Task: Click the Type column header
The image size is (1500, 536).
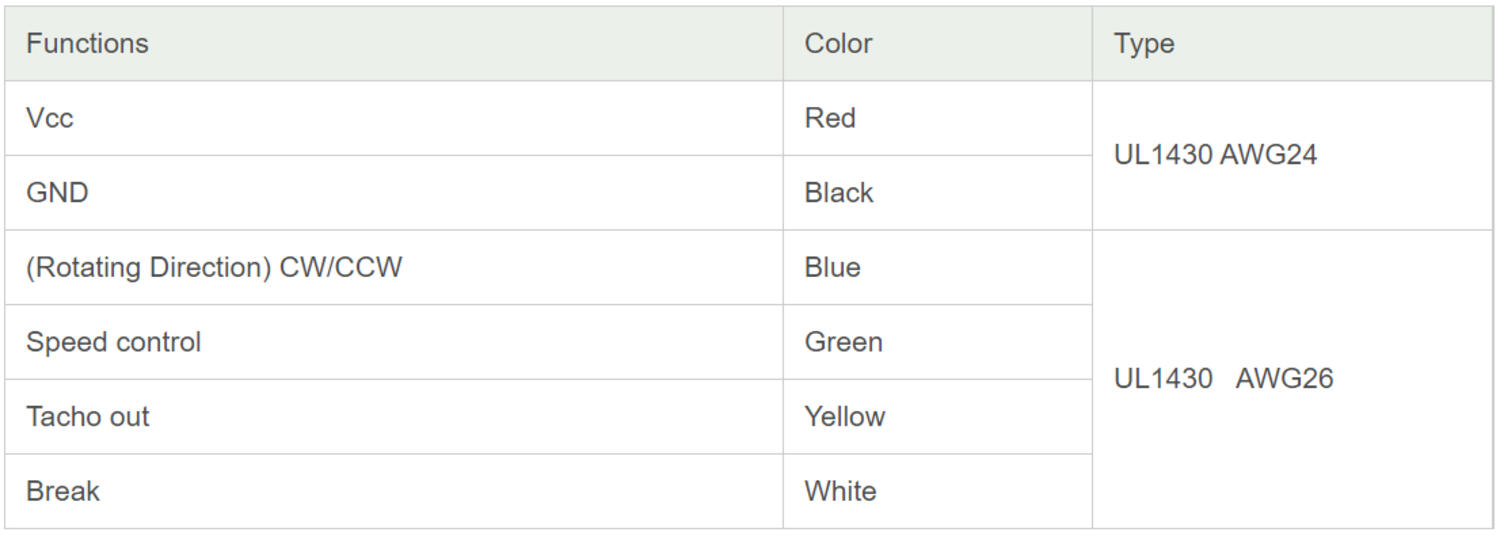Action: (x=1144, y=44)
